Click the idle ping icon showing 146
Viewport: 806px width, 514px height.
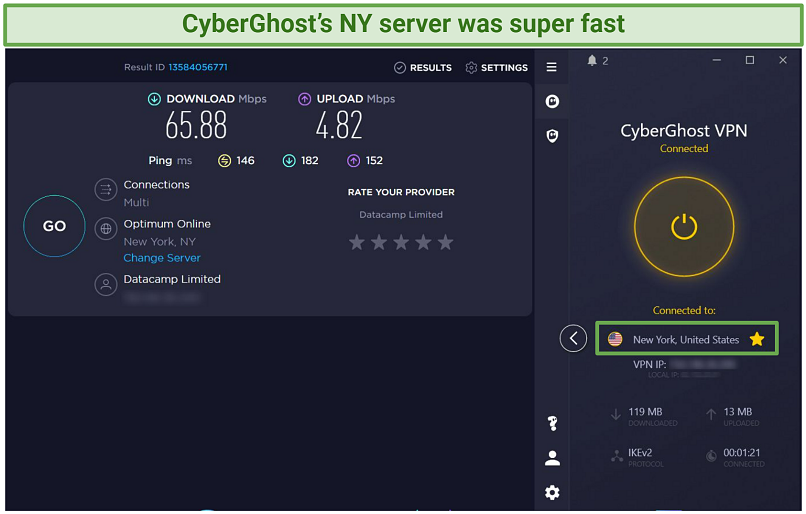224,161
